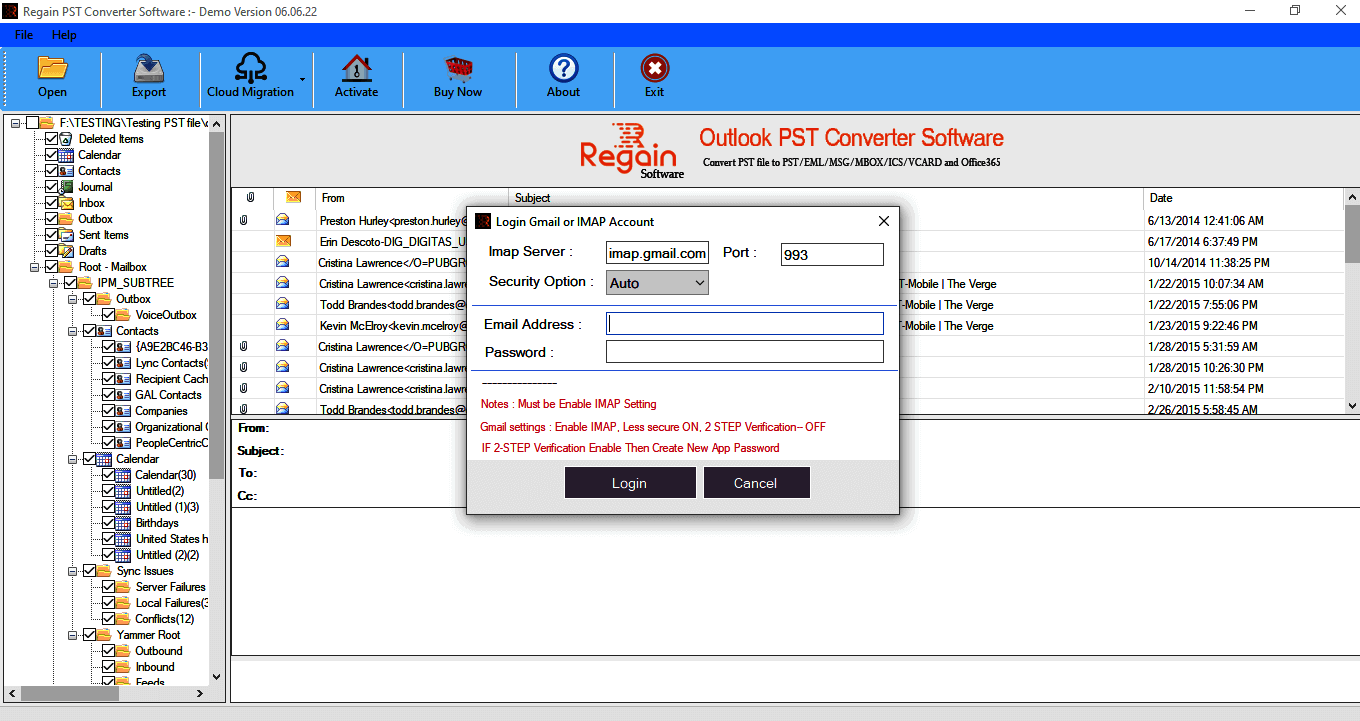Click the Companies contact card icon
Image resolution: width=1360 pixels, height=721 pixels.
click(x=125, y=411)
